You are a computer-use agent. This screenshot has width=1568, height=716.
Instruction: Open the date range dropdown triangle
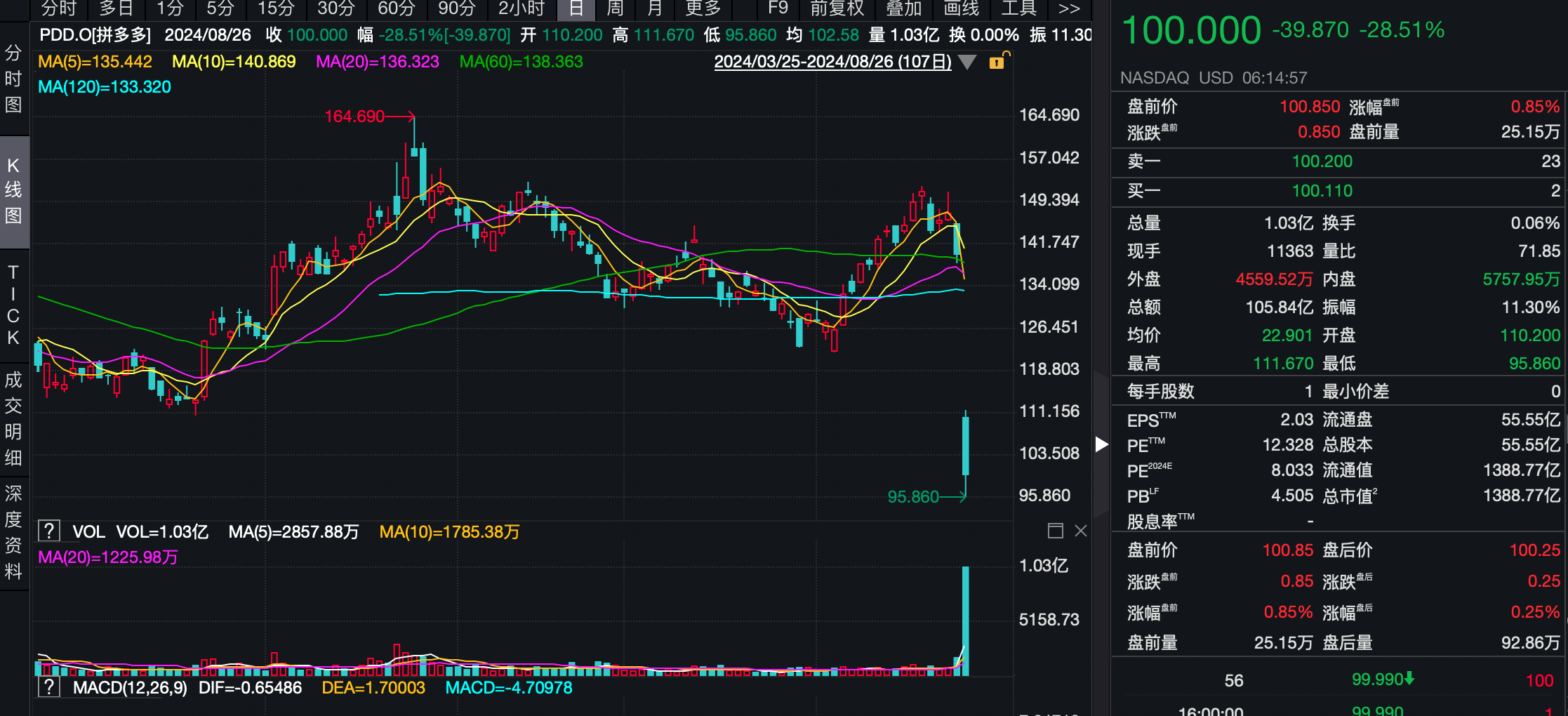coord(967,62)
